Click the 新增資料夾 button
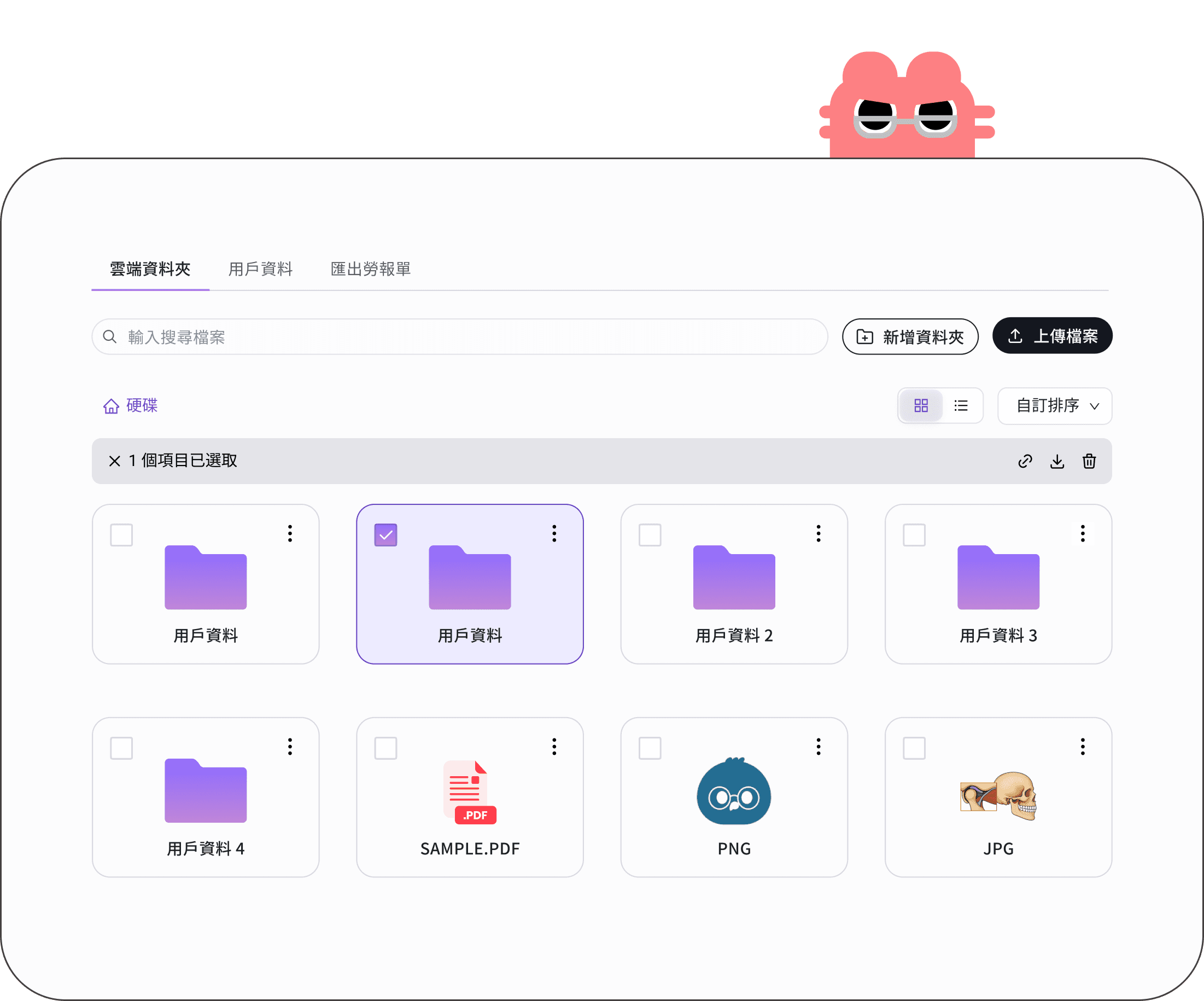Viewport: 1204px width, 1001px height. pyautogui.click(x=909, y=337)
